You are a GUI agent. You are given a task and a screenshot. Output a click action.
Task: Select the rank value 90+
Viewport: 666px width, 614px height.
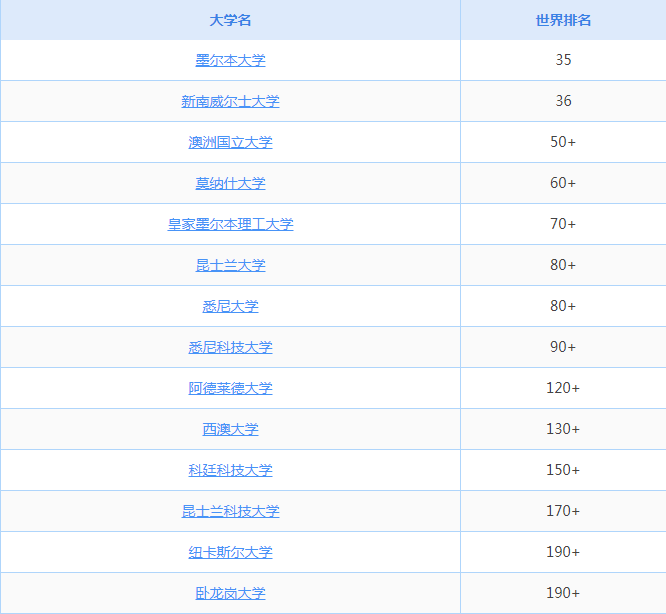point(563,347)
